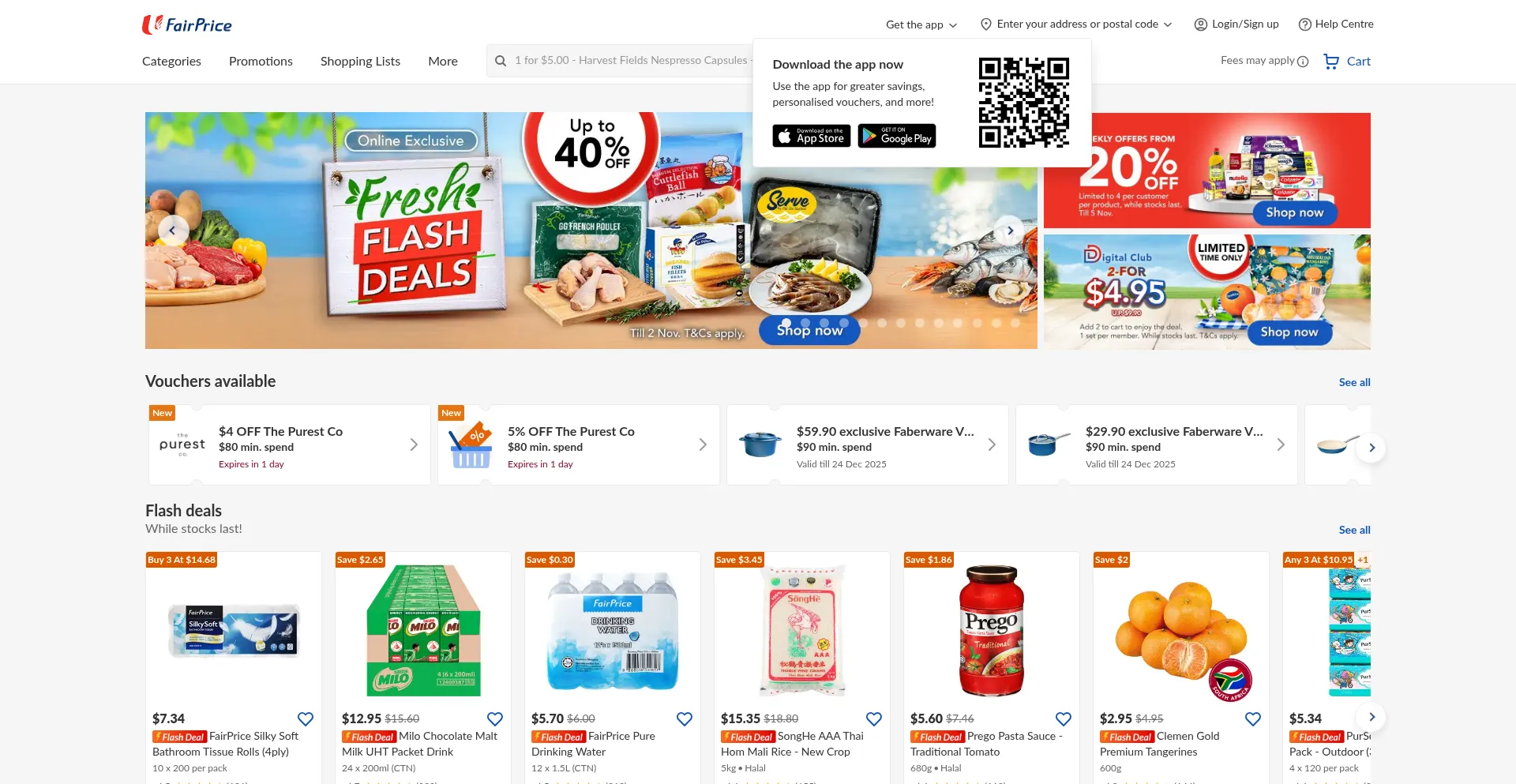Add FairPrice Silky Soft tissue to wishlist
This screenshot has width=1516, height=784.
[306, 719]
